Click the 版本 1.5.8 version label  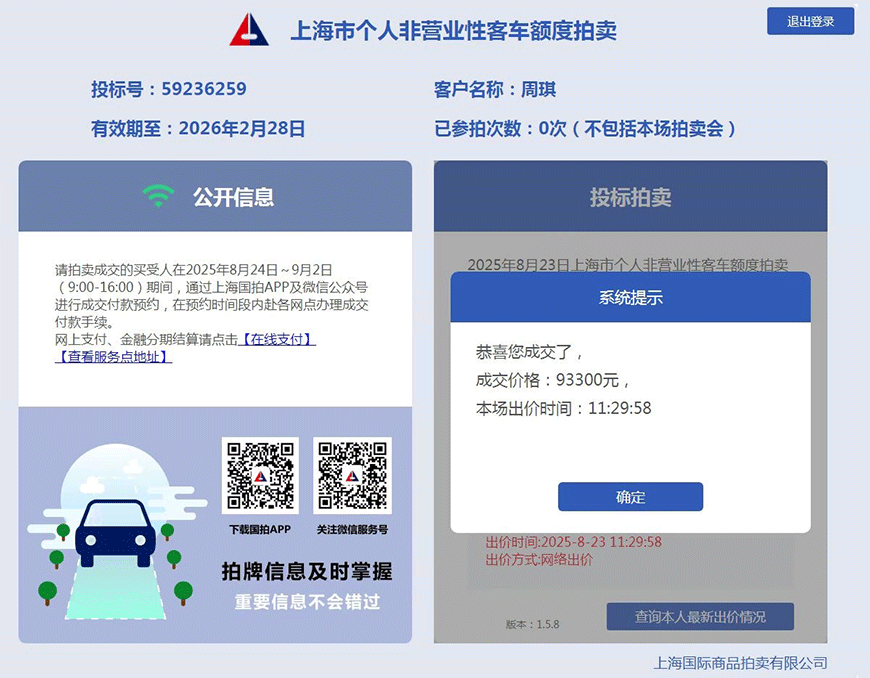click(532, 625)
